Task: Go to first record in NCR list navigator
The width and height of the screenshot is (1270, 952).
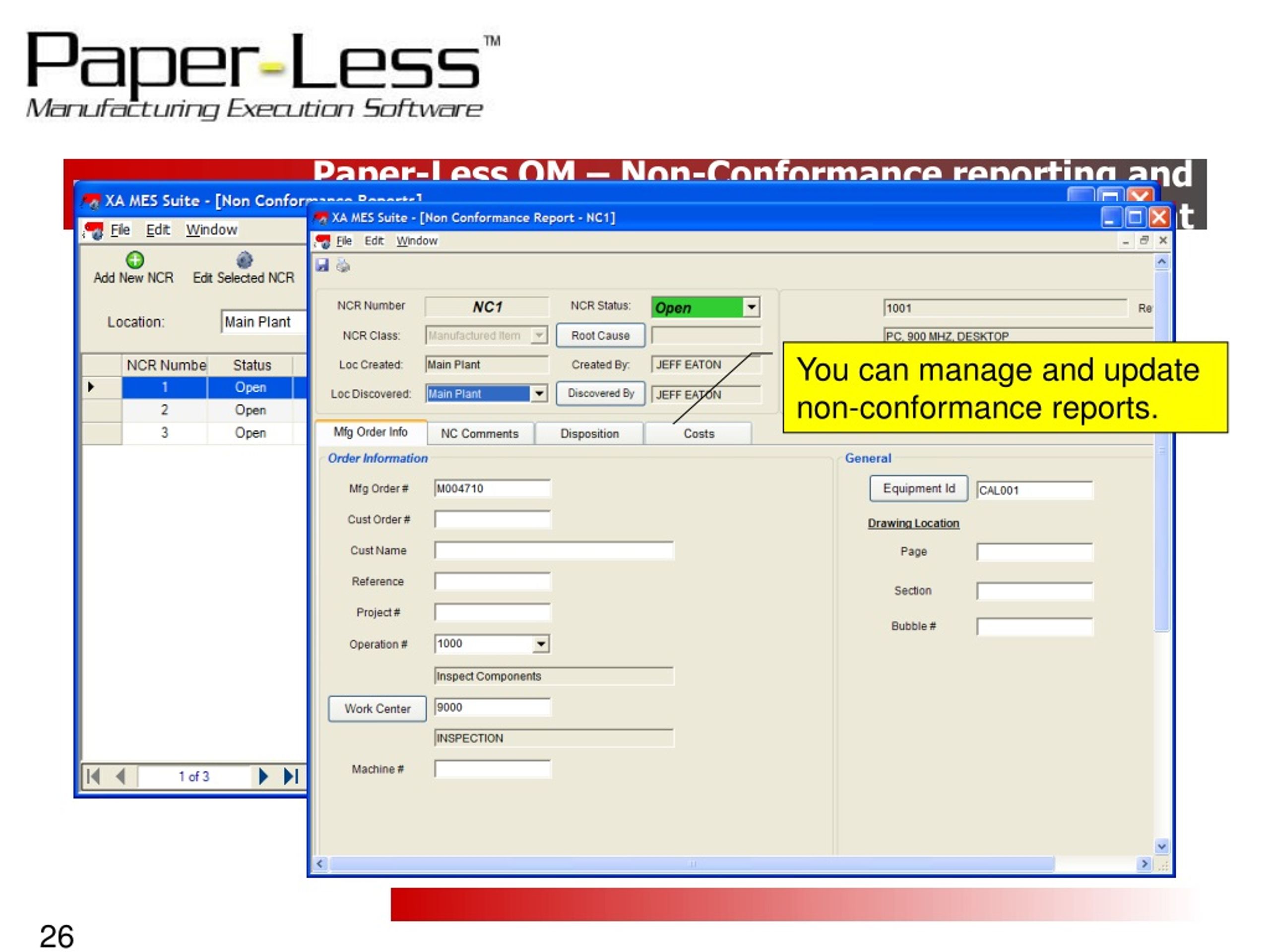Action: point(93,776)
